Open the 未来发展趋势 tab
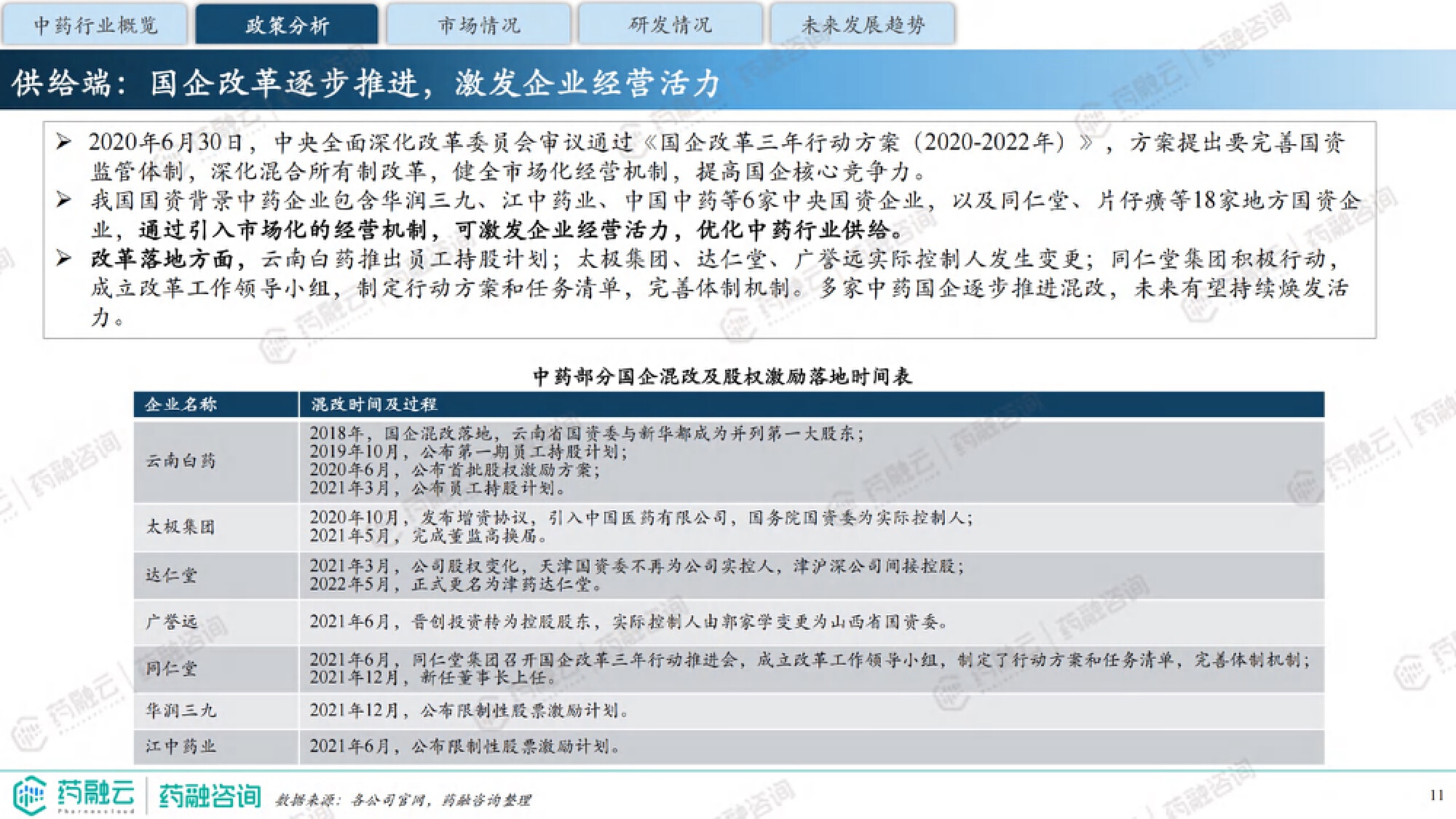 (x=863, y=25)
